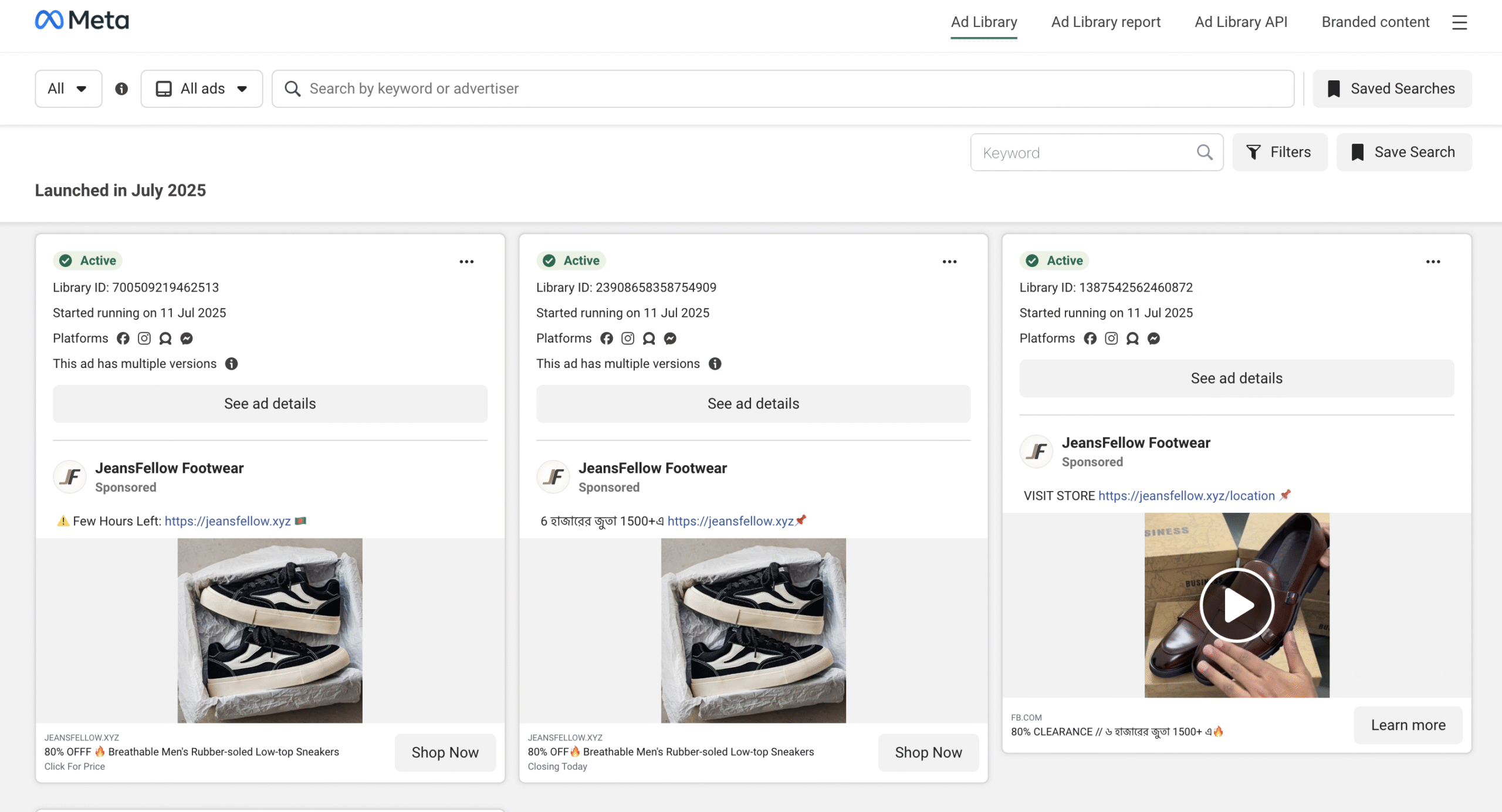Click Instagram platform icon on third ad

coord(1111,339)
